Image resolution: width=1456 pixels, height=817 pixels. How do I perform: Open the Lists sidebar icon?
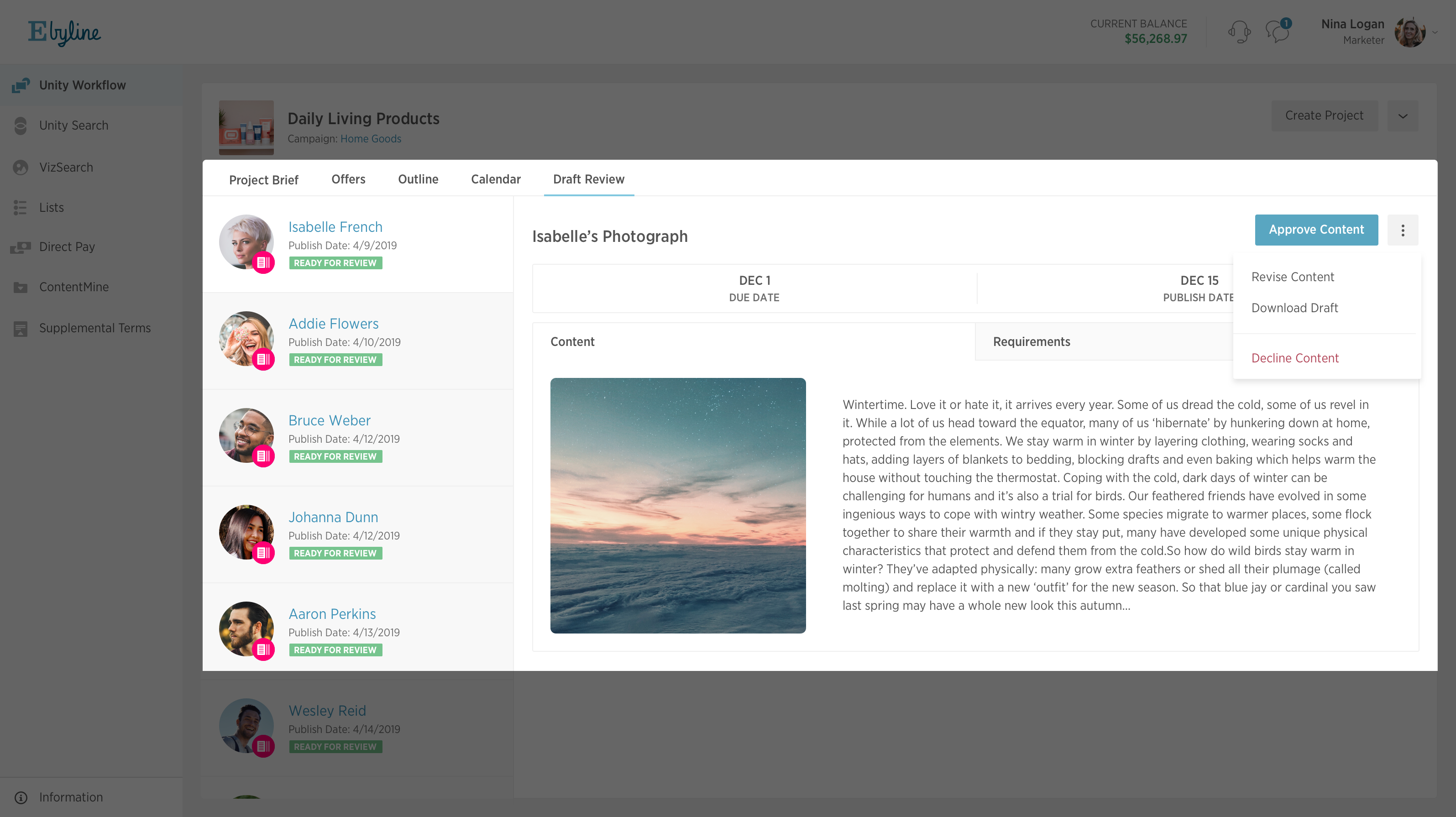point(21,208)
